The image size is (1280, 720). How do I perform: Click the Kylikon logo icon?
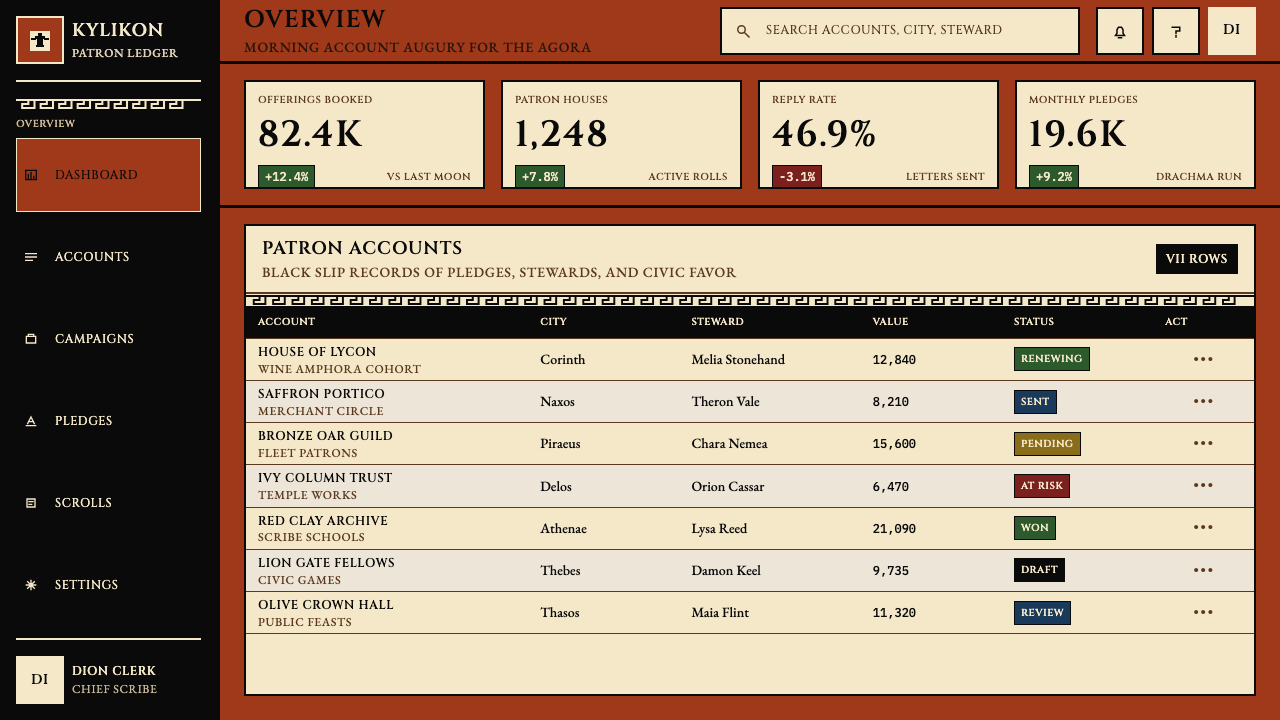[40, 40]
